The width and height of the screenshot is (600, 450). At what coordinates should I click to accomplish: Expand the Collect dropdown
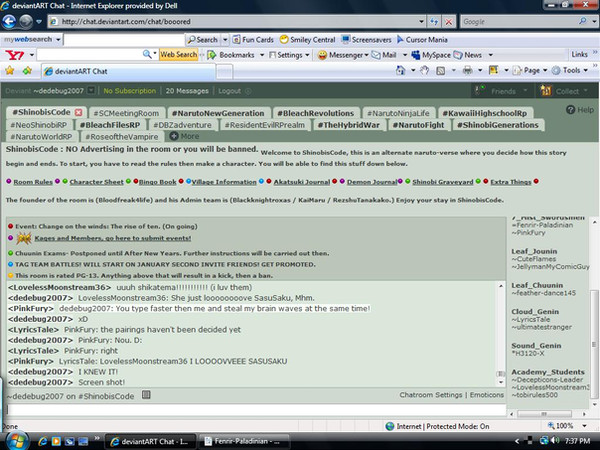click(x=585, y=91)
